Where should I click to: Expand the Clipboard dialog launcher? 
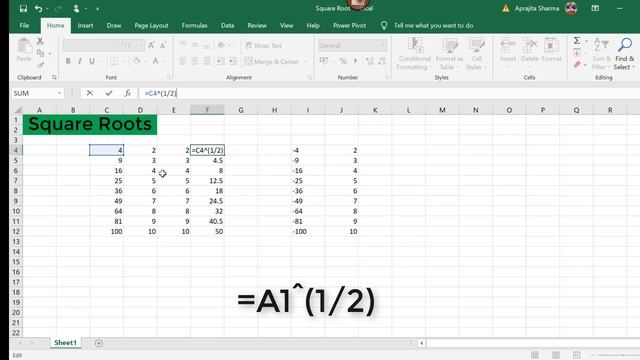point(54,77)
